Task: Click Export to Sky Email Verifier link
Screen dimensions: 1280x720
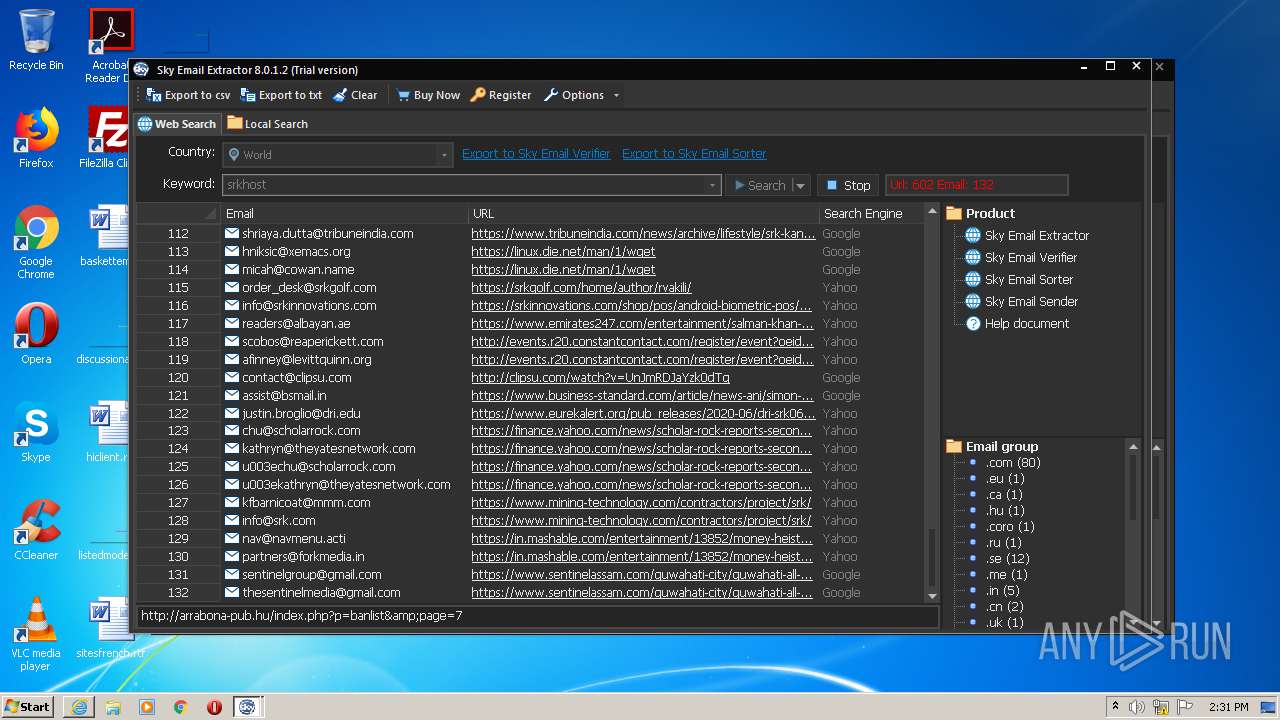Action: pyautogui.click(x=536, y=154)
